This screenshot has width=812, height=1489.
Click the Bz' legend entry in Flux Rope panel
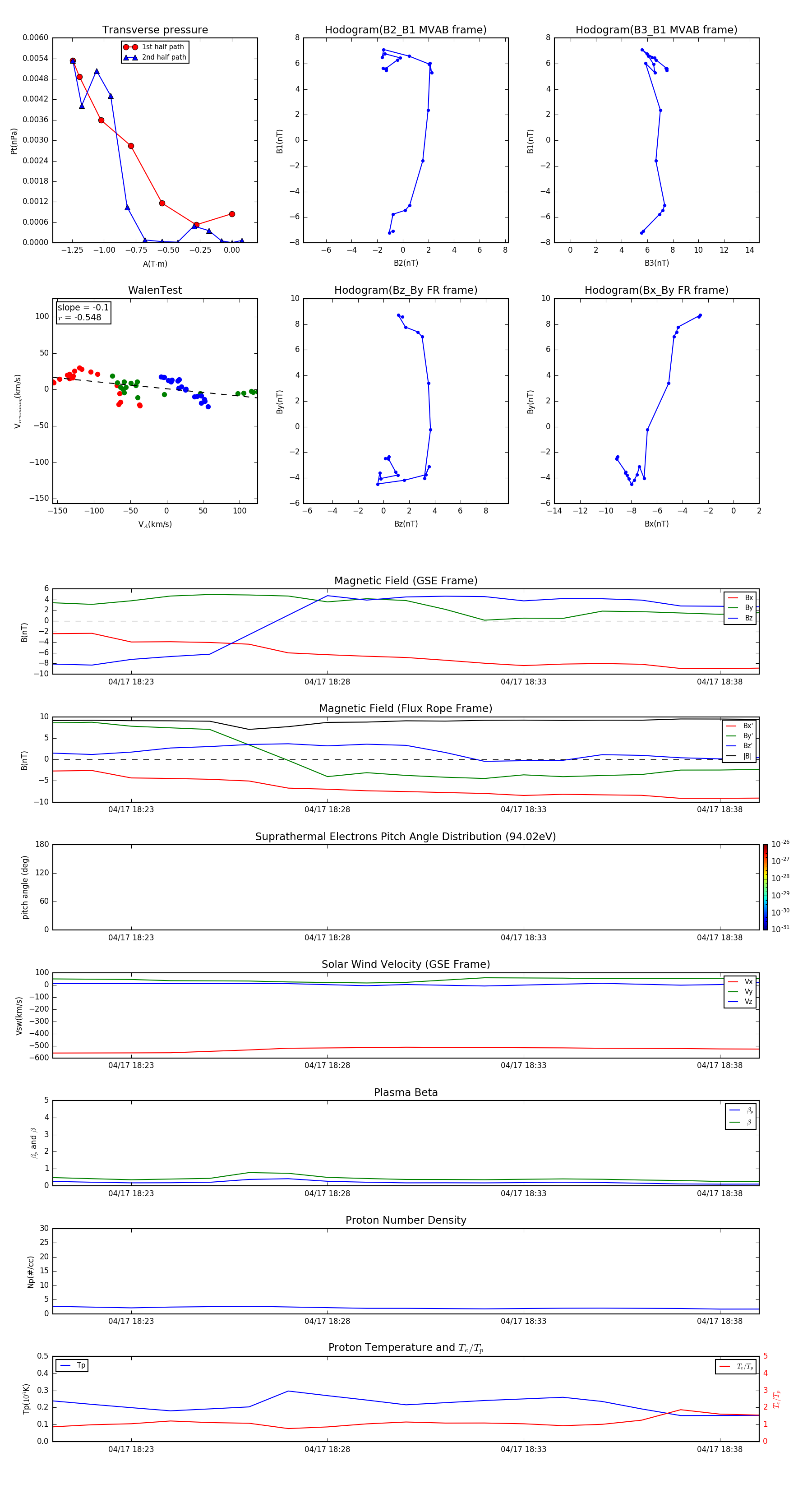(x=739, y=746)
